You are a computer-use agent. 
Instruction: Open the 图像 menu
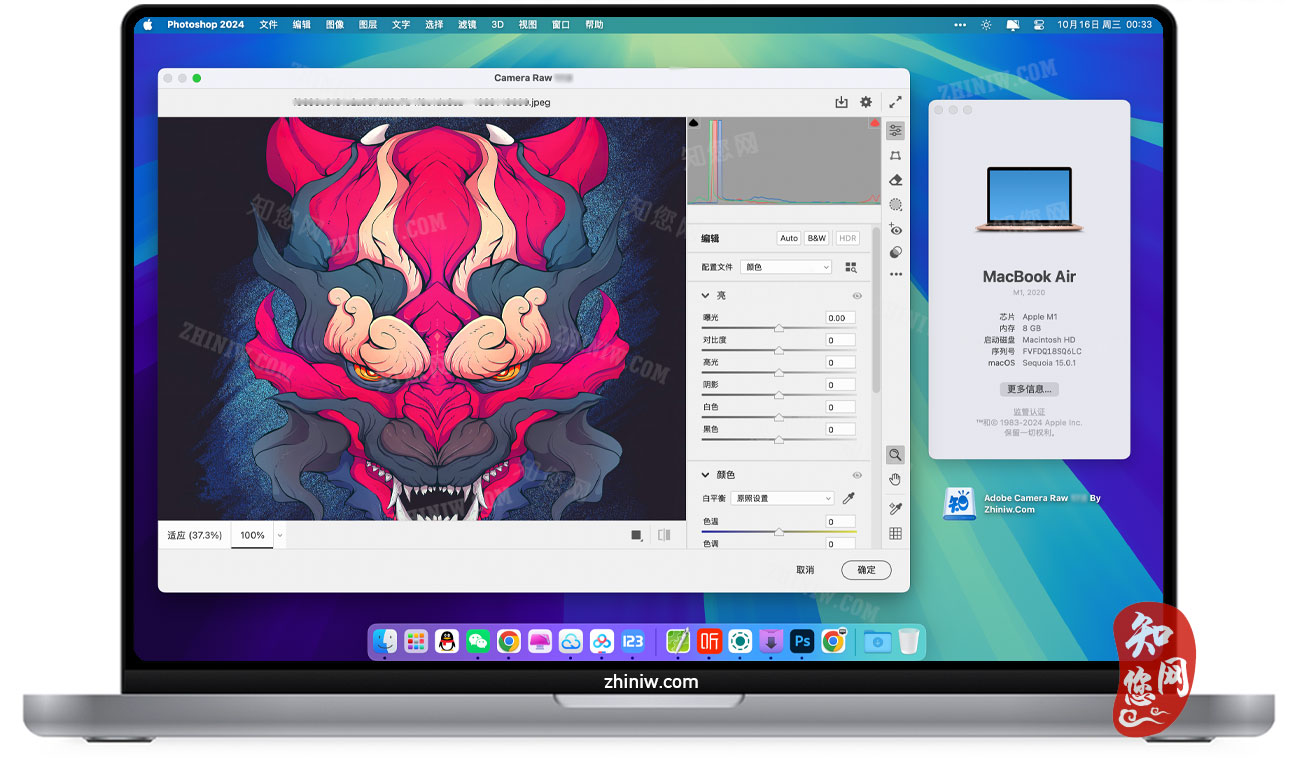coord(334,24)
